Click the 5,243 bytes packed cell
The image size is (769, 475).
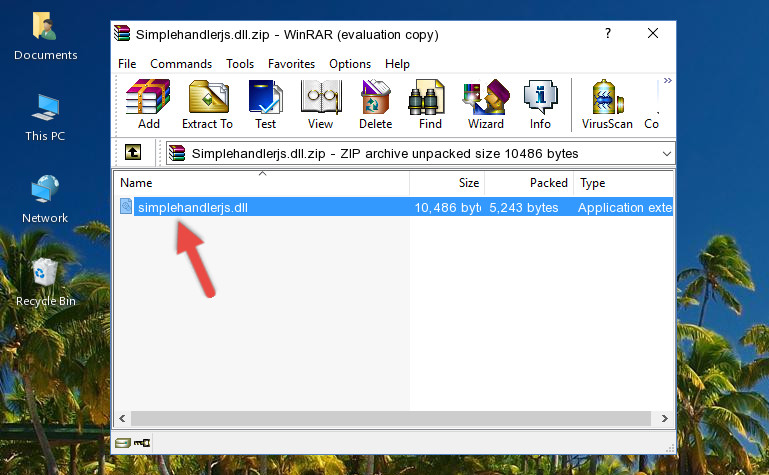point(524,207)
